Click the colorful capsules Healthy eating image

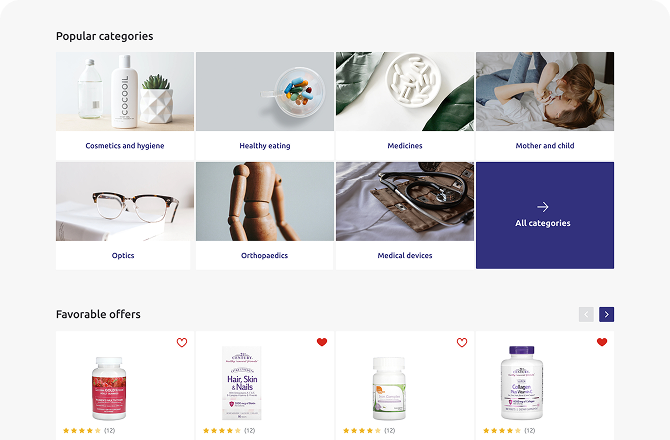pos(265,91)
